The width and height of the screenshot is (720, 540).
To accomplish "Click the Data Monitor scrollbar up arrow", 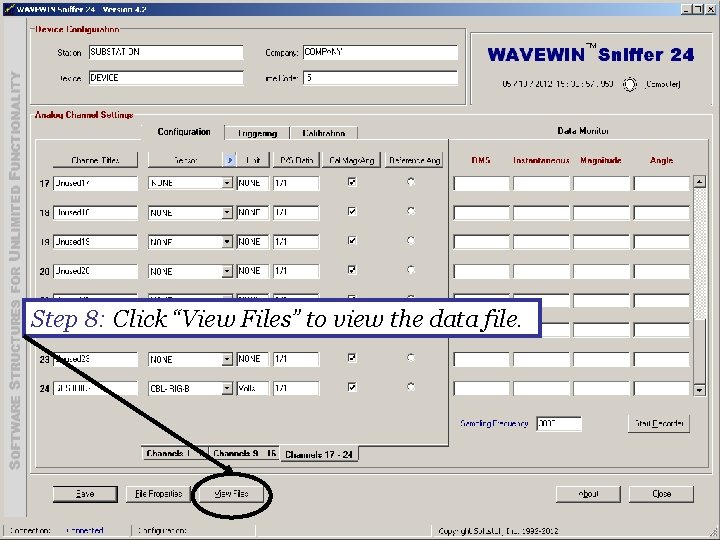I will click(699, 181).
